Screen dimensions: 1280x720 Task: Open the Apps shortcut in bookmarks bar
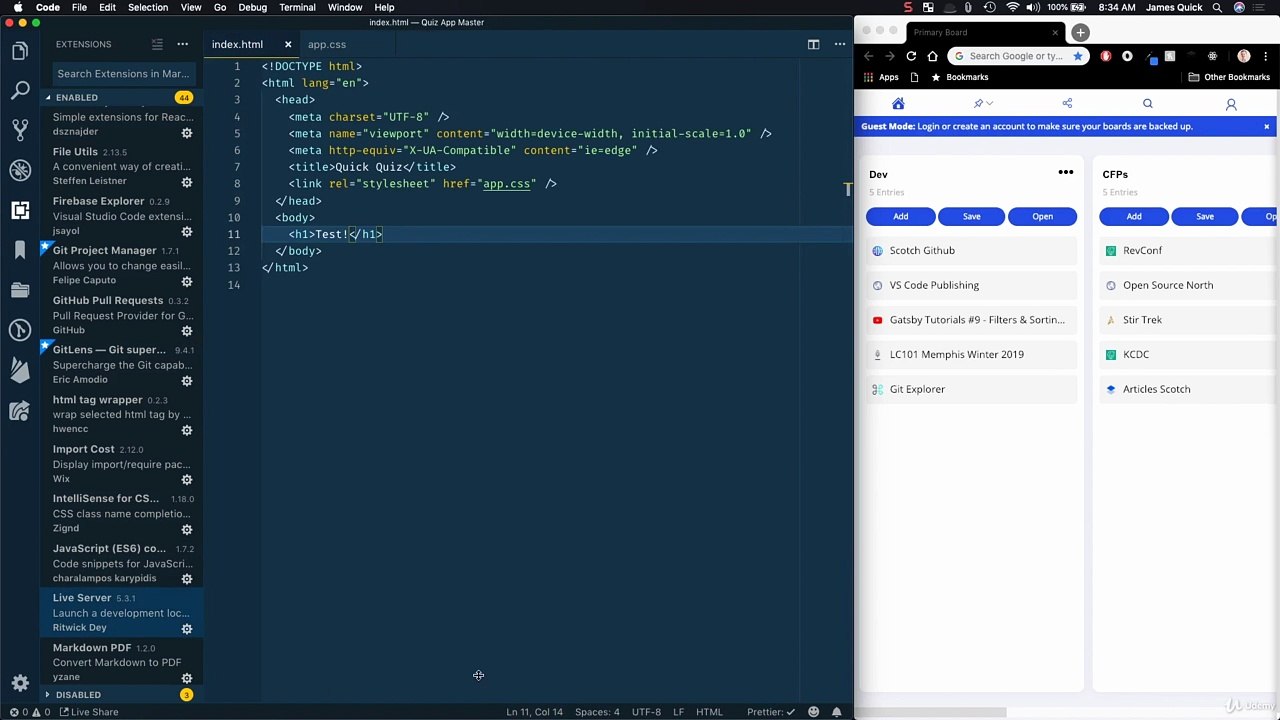[x=881, y=77]
